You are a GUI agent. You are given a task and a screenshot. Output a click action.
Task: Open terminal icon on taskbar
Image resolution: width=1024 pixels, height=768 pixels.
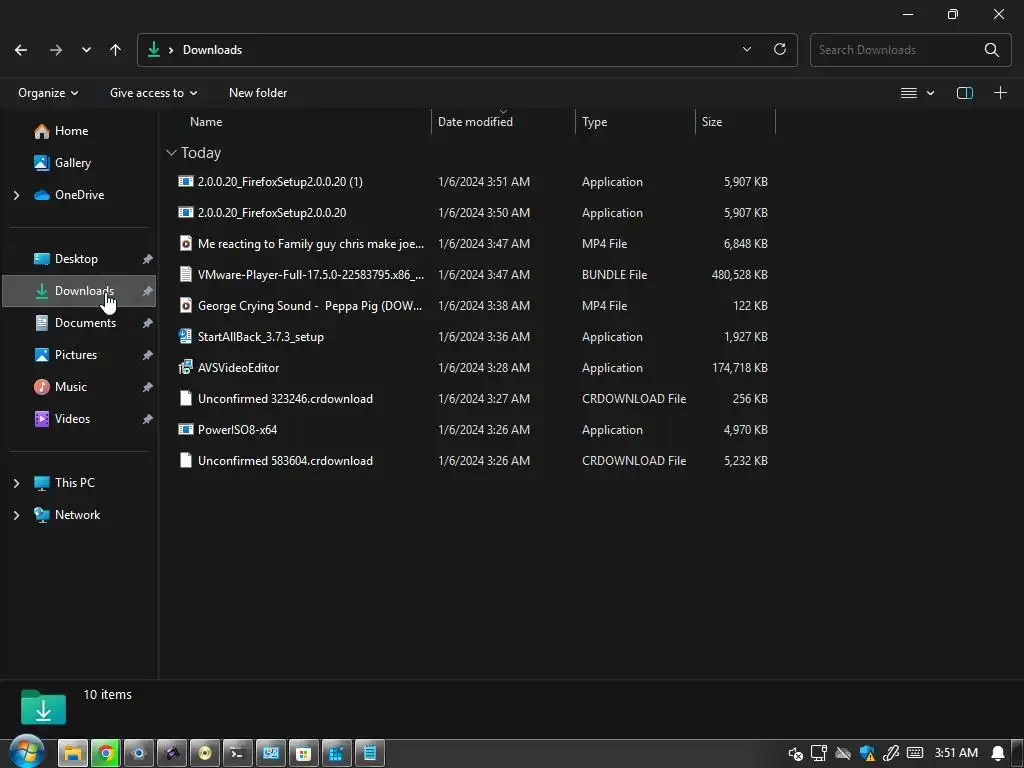tap(238, 754)
